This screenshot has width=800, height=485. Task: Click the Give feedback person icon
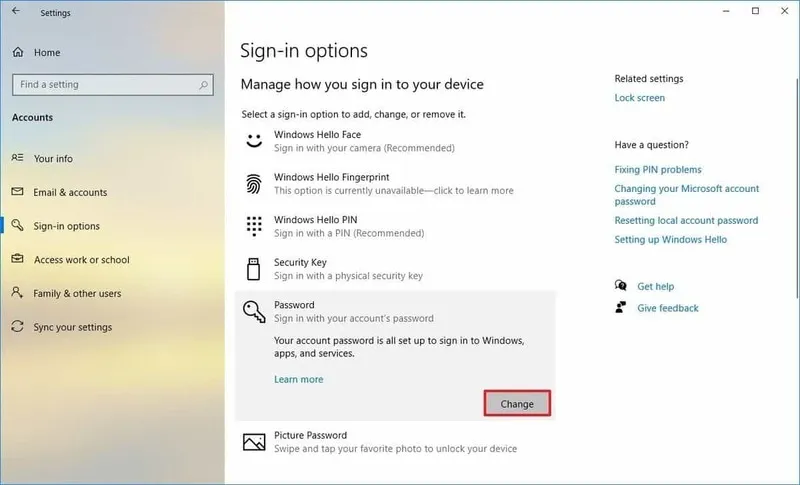(621, 308)
